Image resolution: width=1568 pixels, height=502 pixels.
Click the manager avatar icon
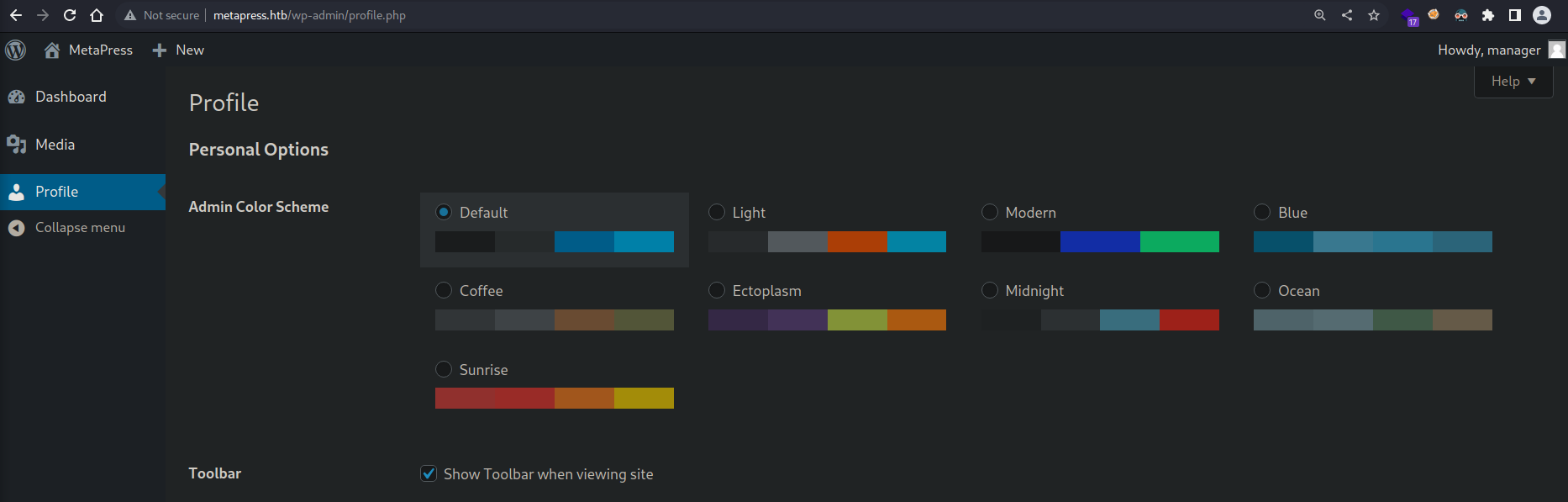pos(1556,50)
